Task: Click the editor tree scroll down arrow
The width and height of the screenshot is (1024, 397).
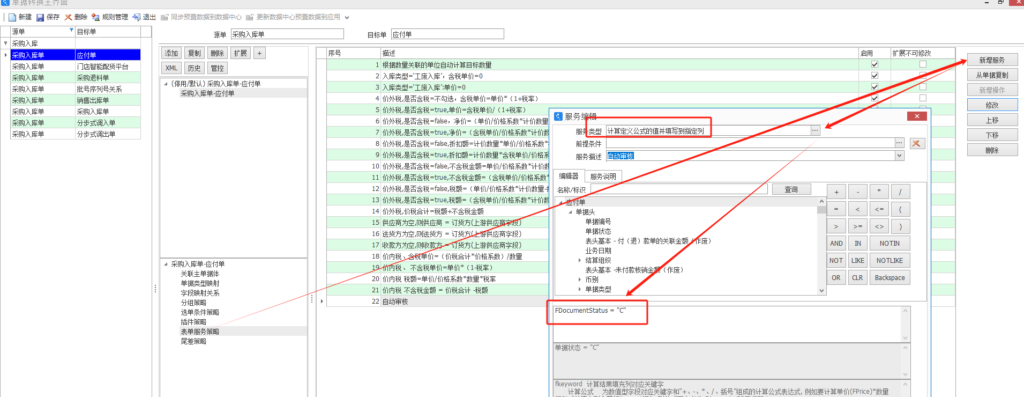Action: click(822, 291)
